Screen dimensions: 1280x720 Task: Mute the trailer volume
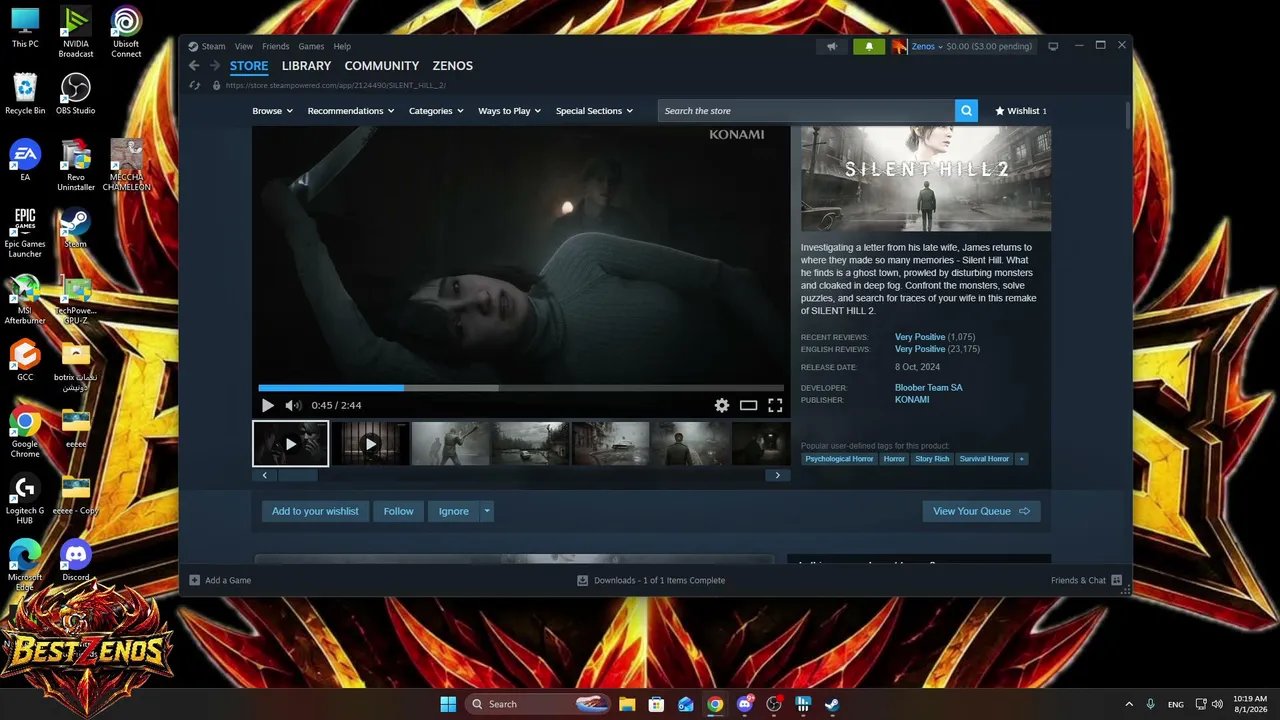(293, 405)
